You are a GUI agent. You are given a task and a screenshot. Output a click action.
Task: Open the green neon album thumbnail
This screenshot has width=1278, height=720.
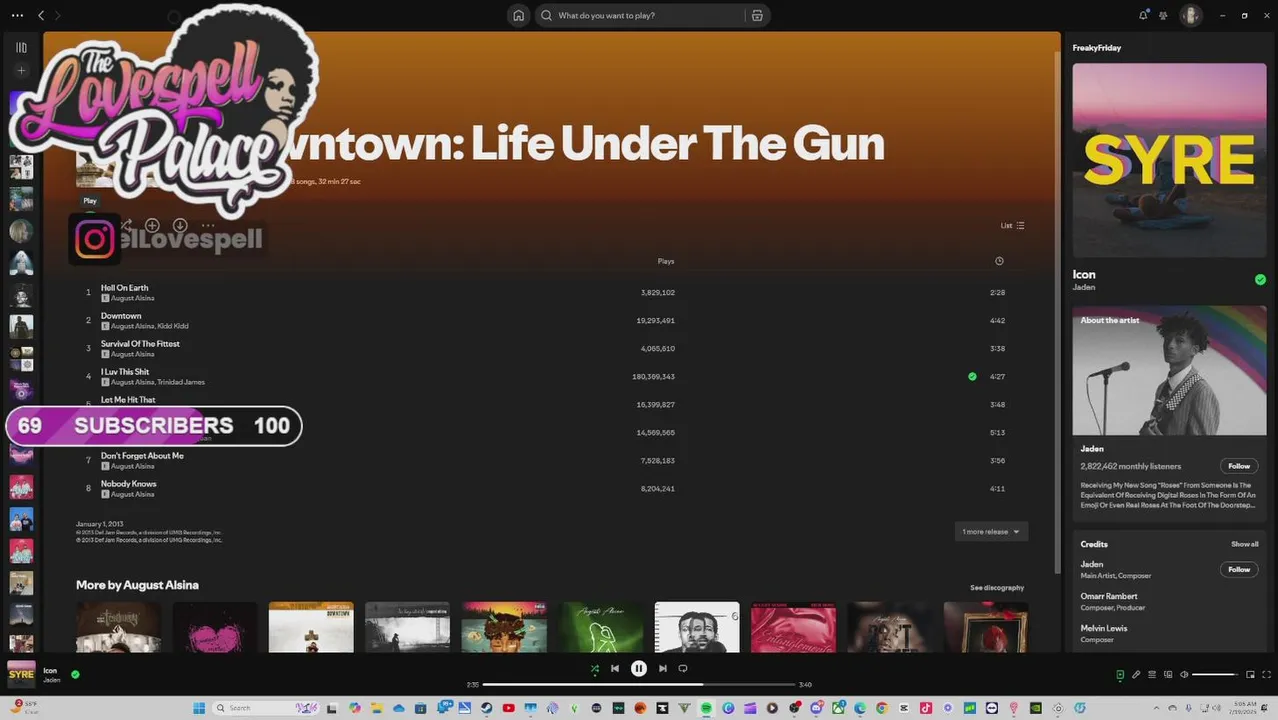(600, 627)
